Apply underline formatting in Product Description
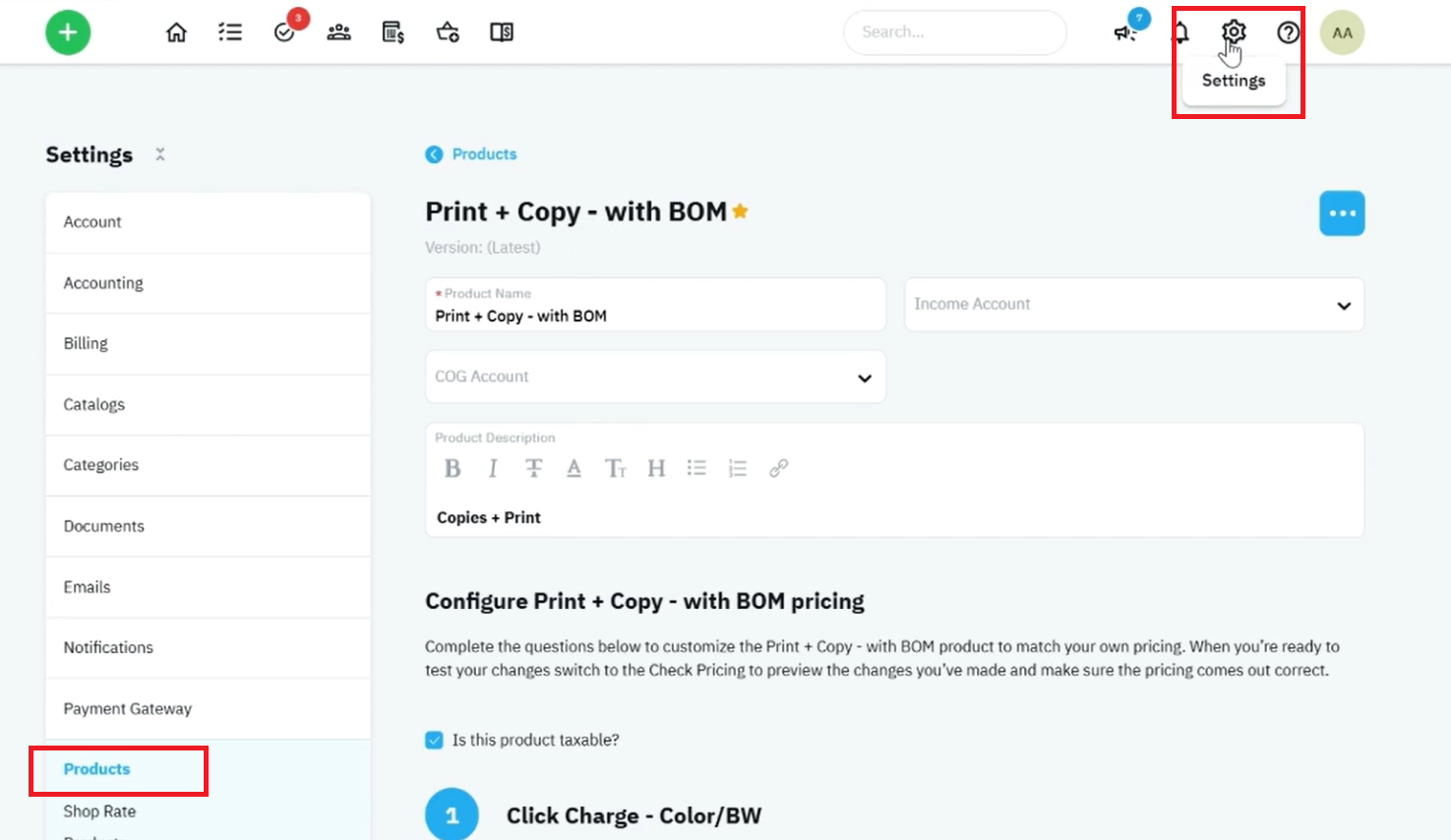This screenshot has width=1451, height=840. 574,468
